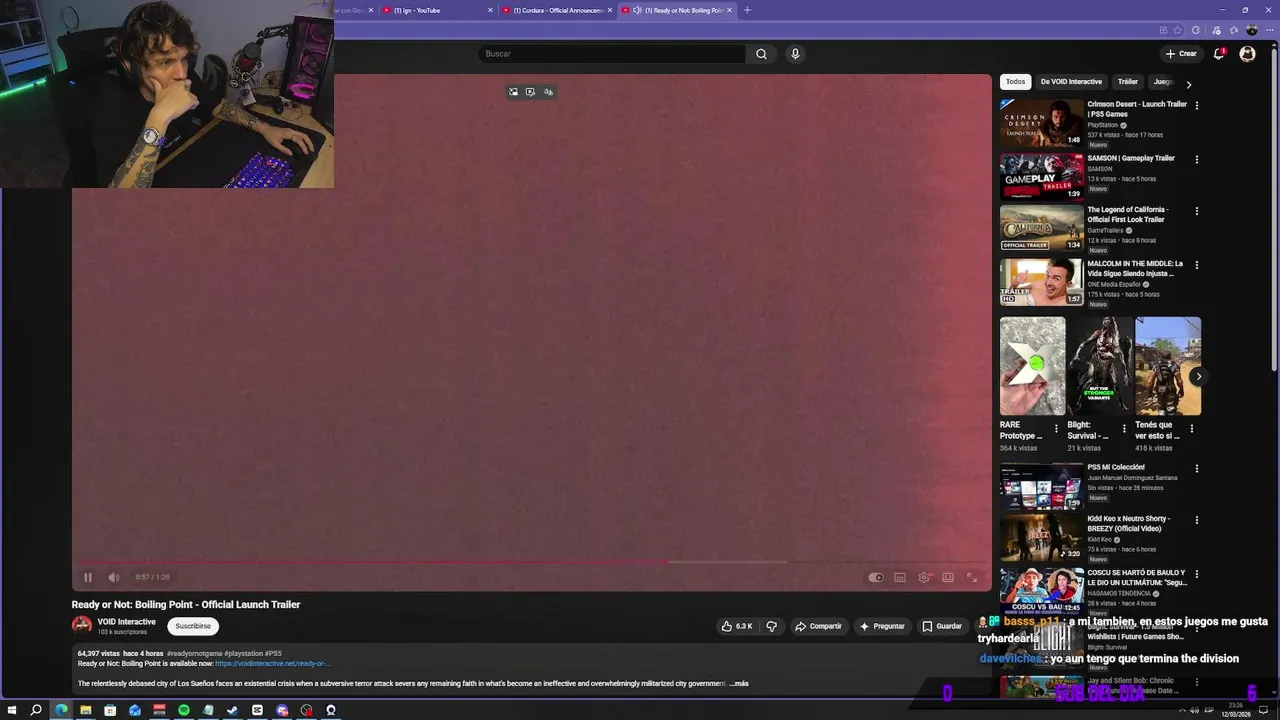Save video with Guardar button
The image size is (1280, 720).
pos(942,626)
